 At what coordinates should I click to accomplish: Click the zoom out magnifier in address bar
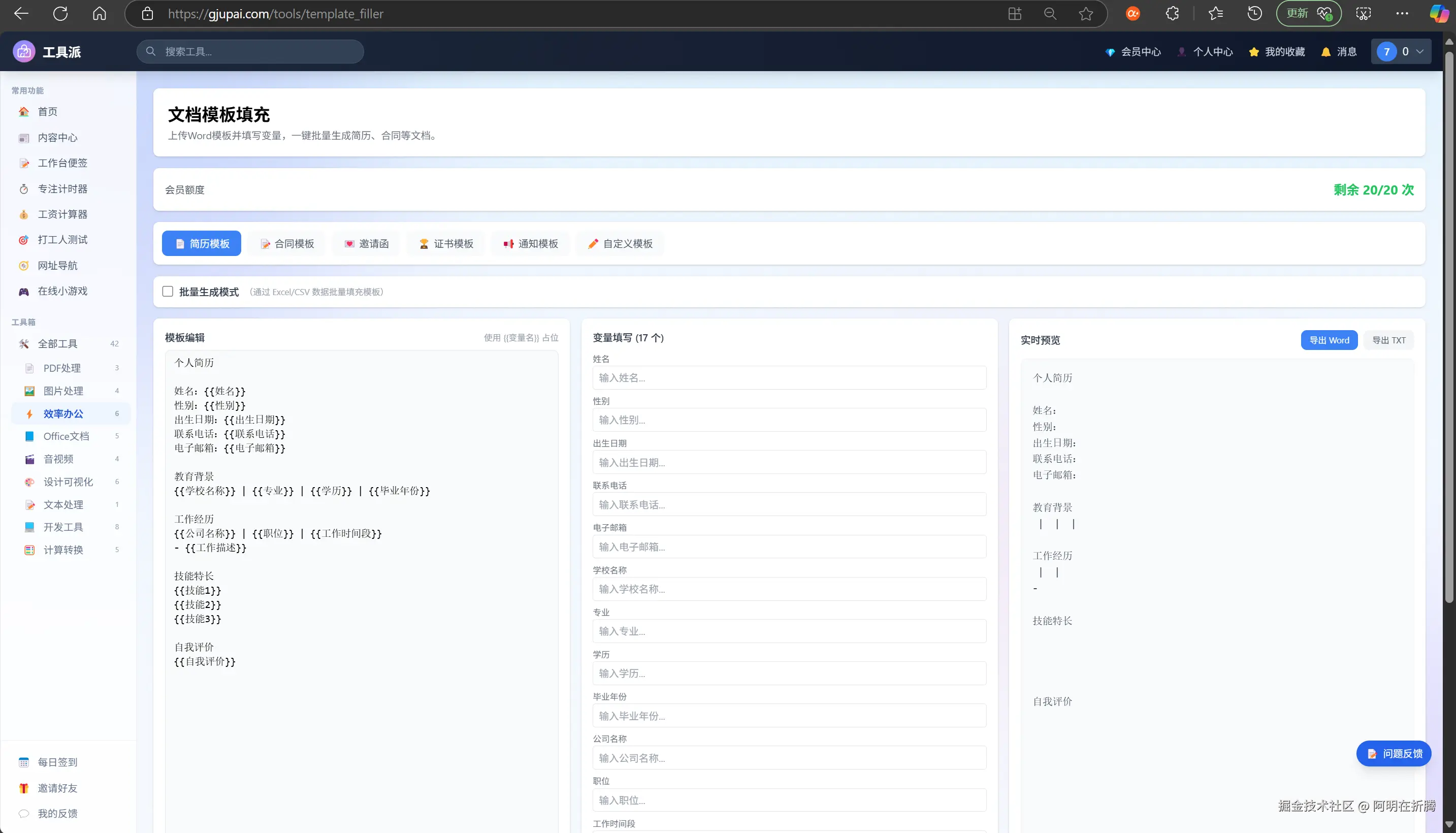coord(1050,14)
